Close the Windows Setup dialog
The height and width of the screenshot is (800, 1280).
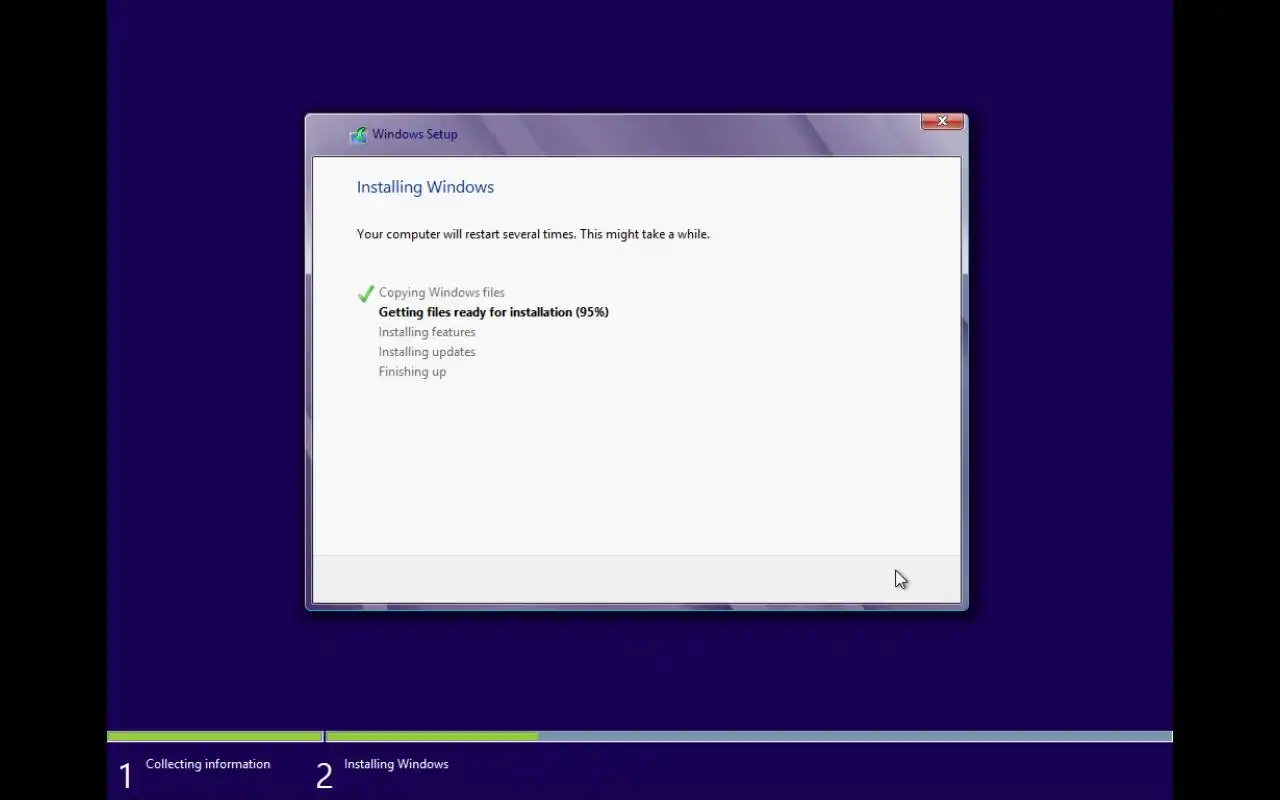[942, 121]
